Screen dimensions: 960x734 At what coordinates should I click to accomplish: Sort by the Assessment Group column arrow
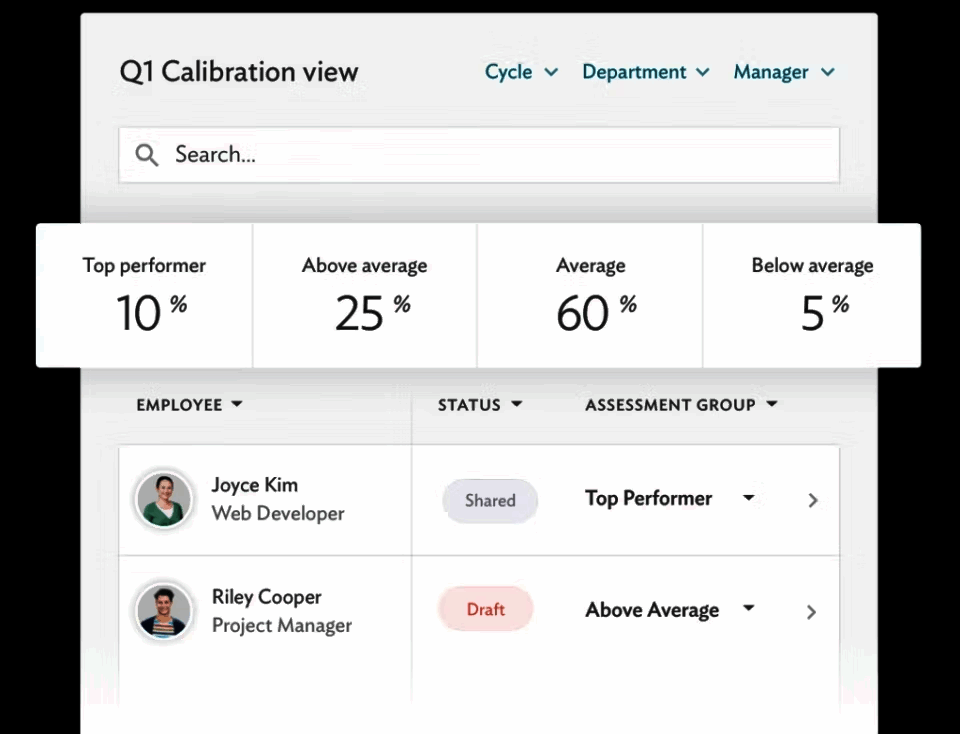point(772,404)
